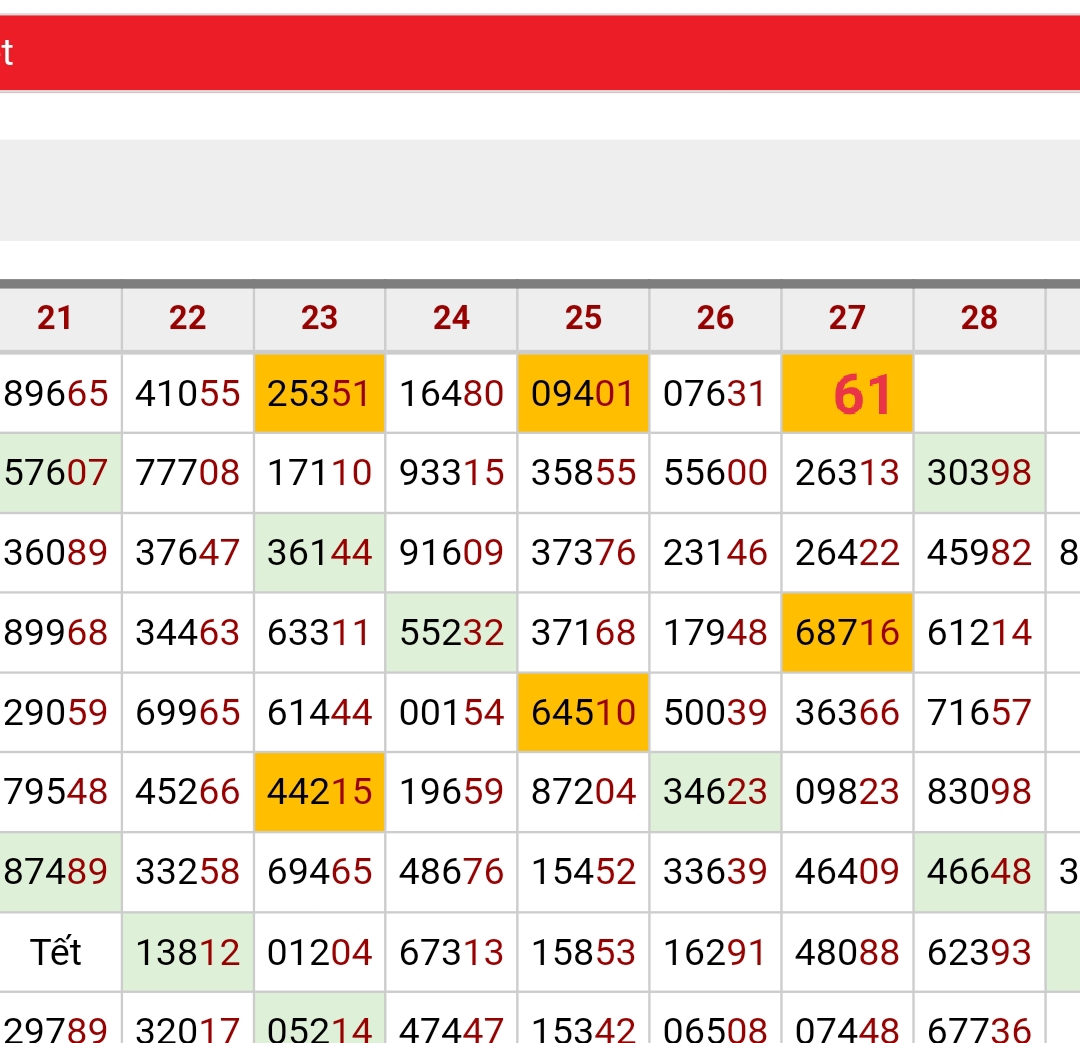
Task: Select column header 23
Action: point(319,318)
